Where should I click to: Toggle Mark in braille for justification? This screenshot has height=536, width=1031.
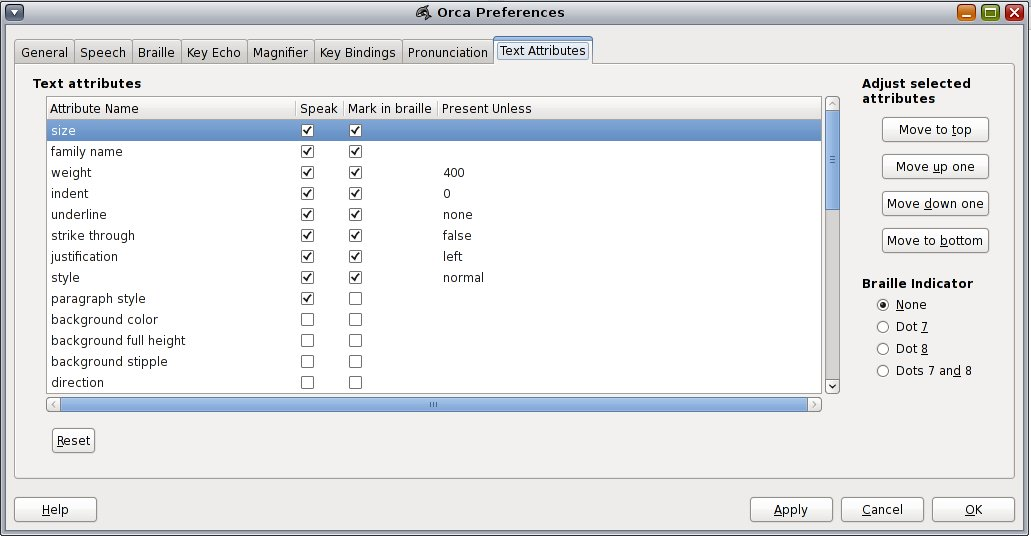[355, 256]
